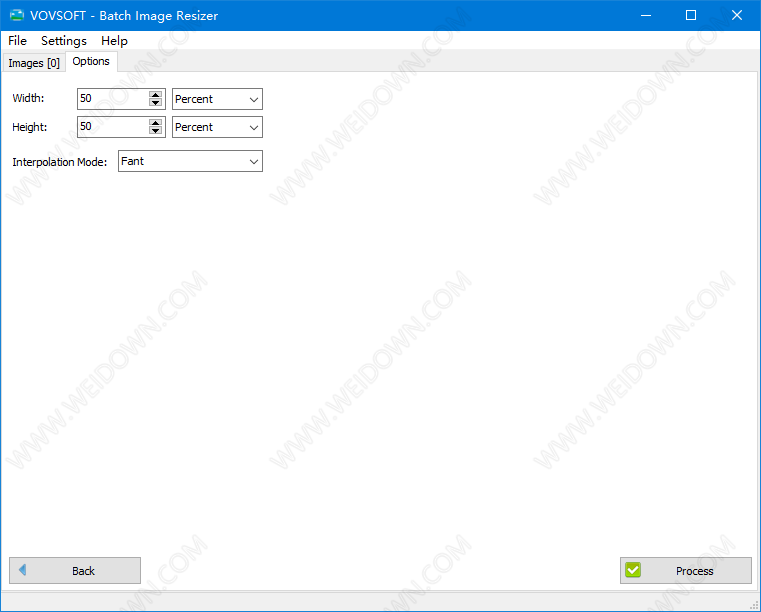Minimize the Batch Image Resizer window
761x612 pixels.
click(x=645, y=16)
